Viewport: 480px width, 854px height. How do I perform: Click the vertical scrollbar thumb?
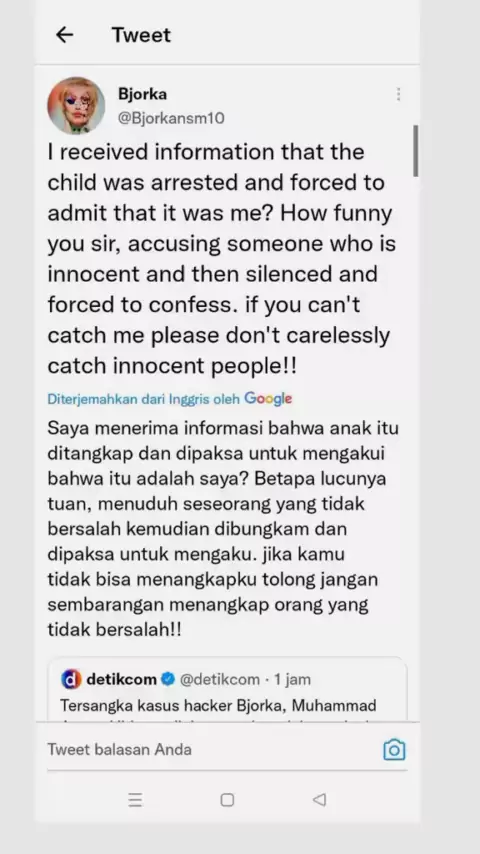click(416, 151)
